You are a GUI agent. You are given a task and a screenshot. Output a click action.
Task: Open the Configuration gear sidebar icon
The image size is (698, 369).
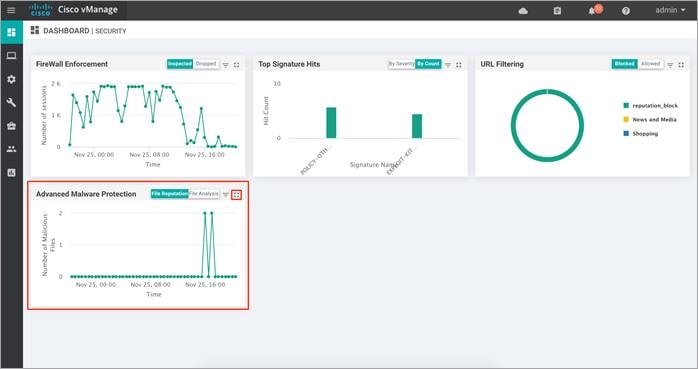tap(12, 79)
